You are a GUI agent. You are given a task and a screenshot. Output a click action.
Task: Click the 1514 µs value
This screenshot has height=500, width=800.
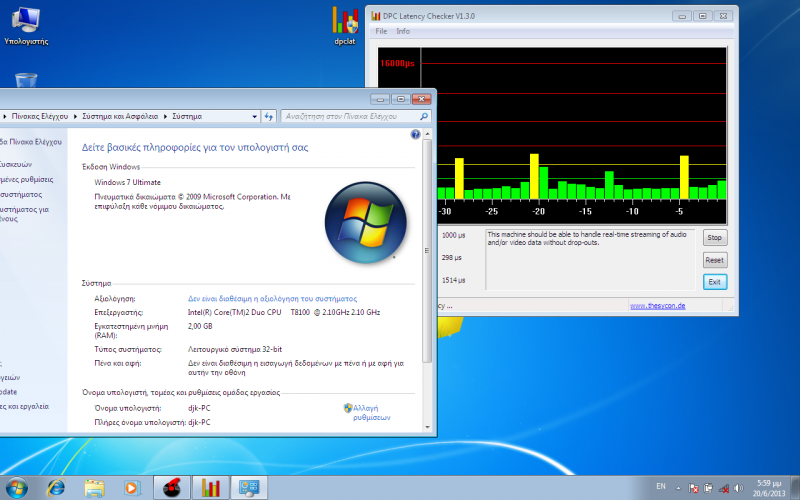tap(453, 280)
